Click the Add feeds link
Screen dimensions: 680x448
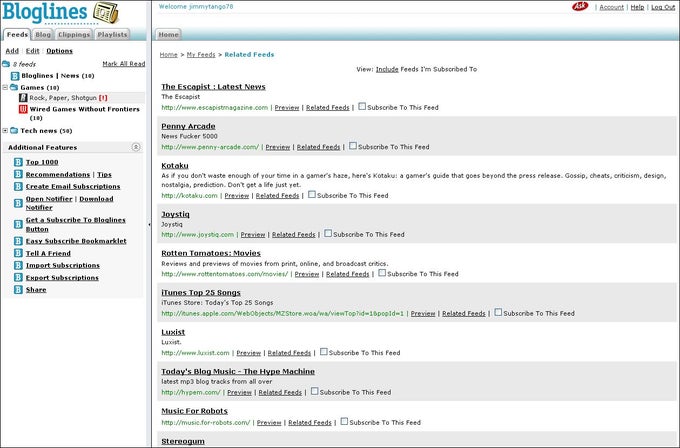pyautogui.click(x=12, y=51)
